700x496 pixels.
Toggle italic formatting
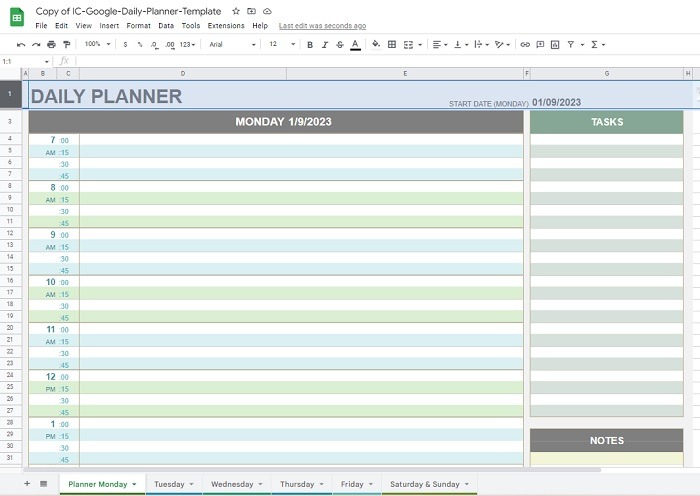[325, 45]
